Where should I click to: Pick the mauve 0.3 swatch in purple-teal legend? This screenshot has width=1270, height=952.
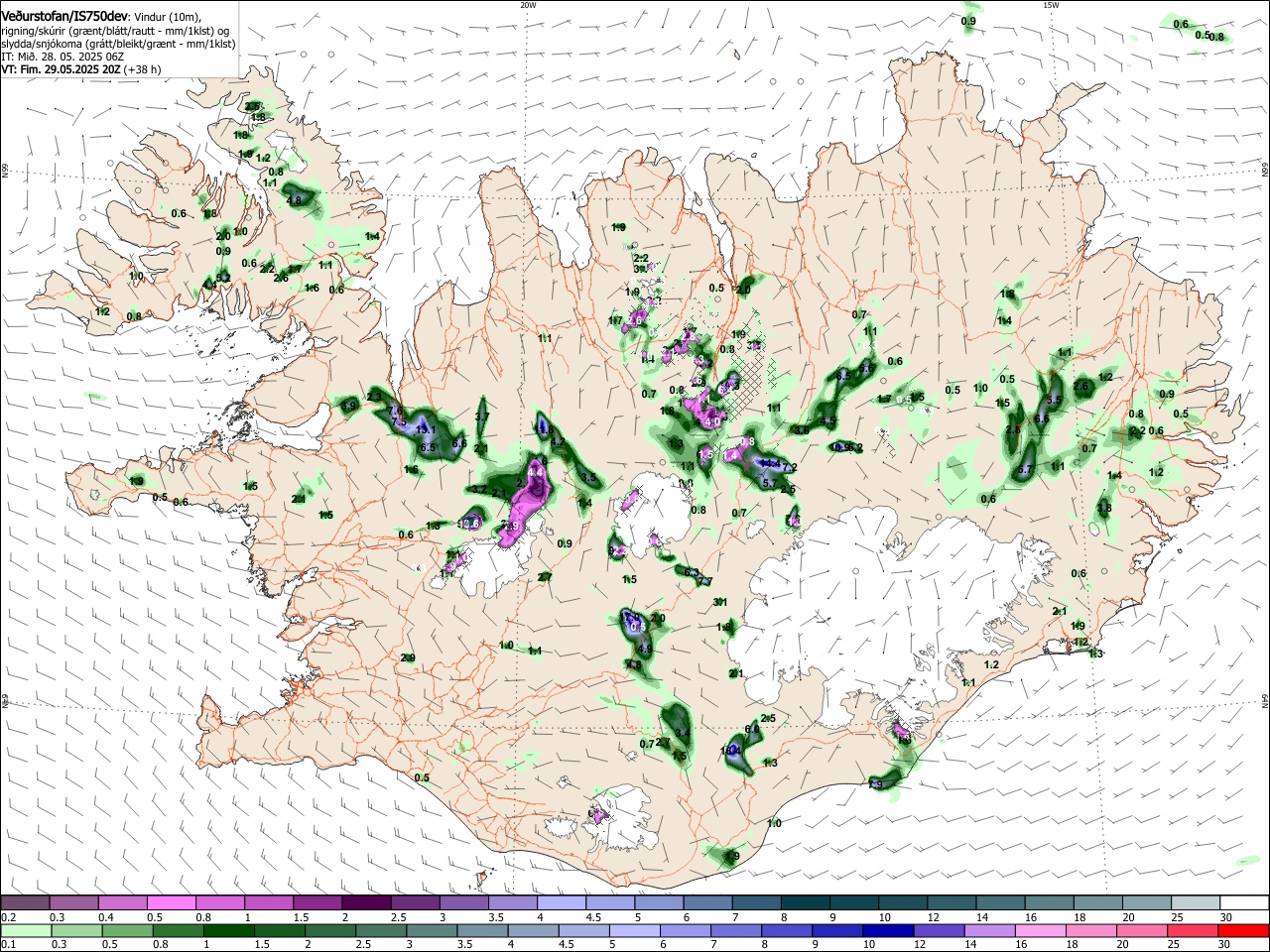(x=73, y=903)
